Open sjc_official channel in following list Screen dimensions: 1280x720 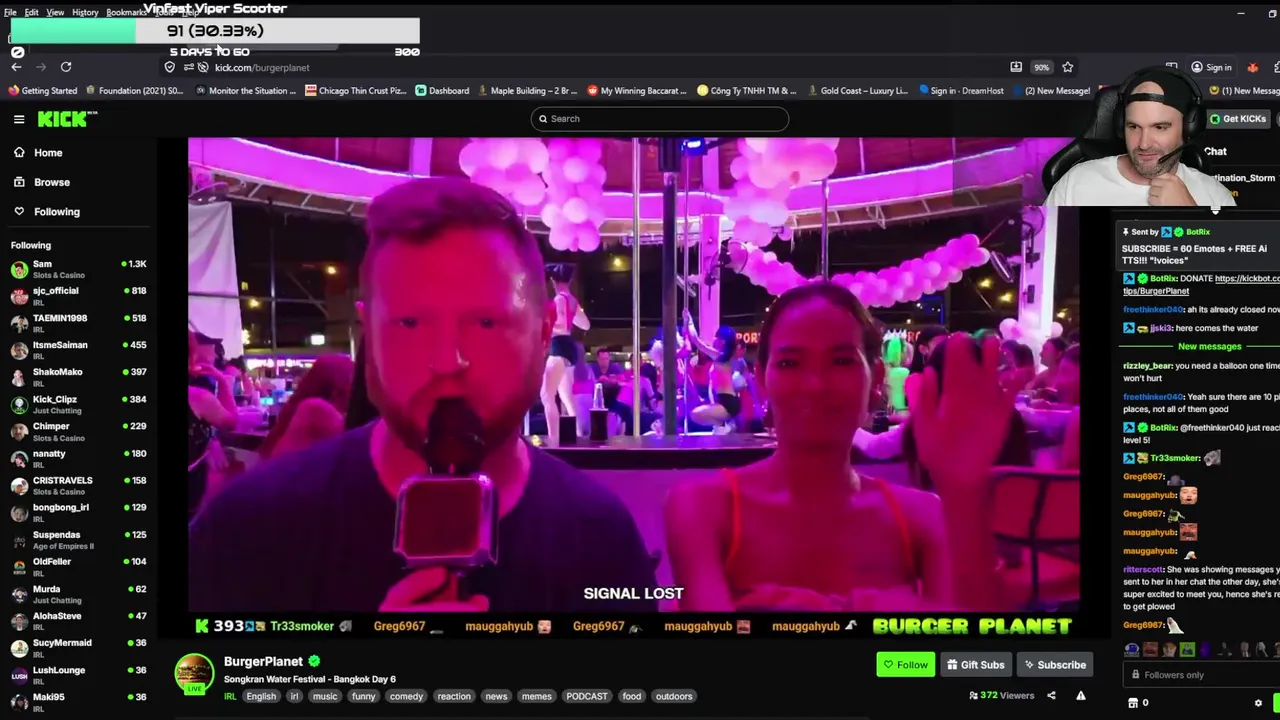(x=78, y=296)
